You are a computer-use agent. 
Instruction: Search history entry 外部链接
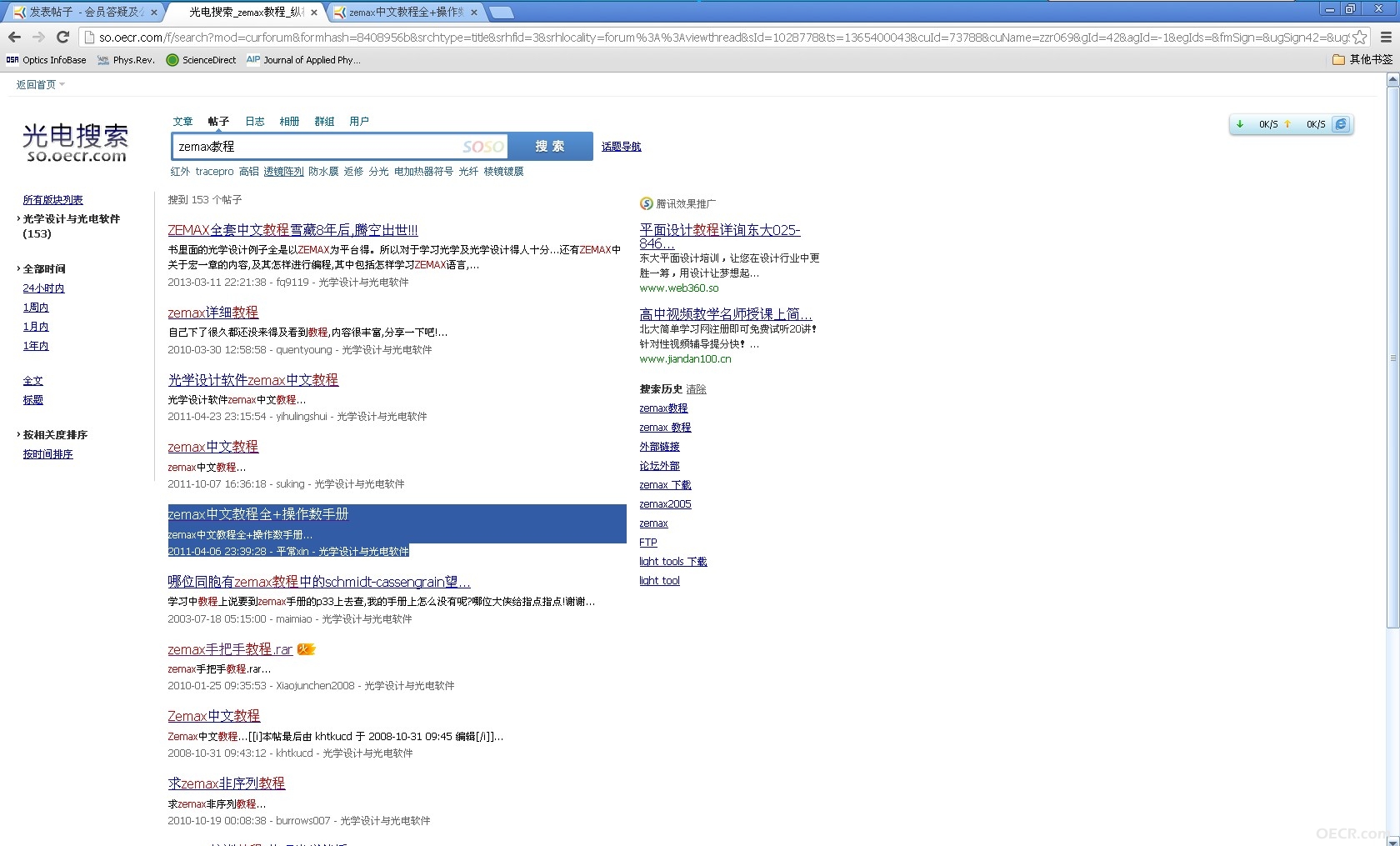tap(659, 447)
